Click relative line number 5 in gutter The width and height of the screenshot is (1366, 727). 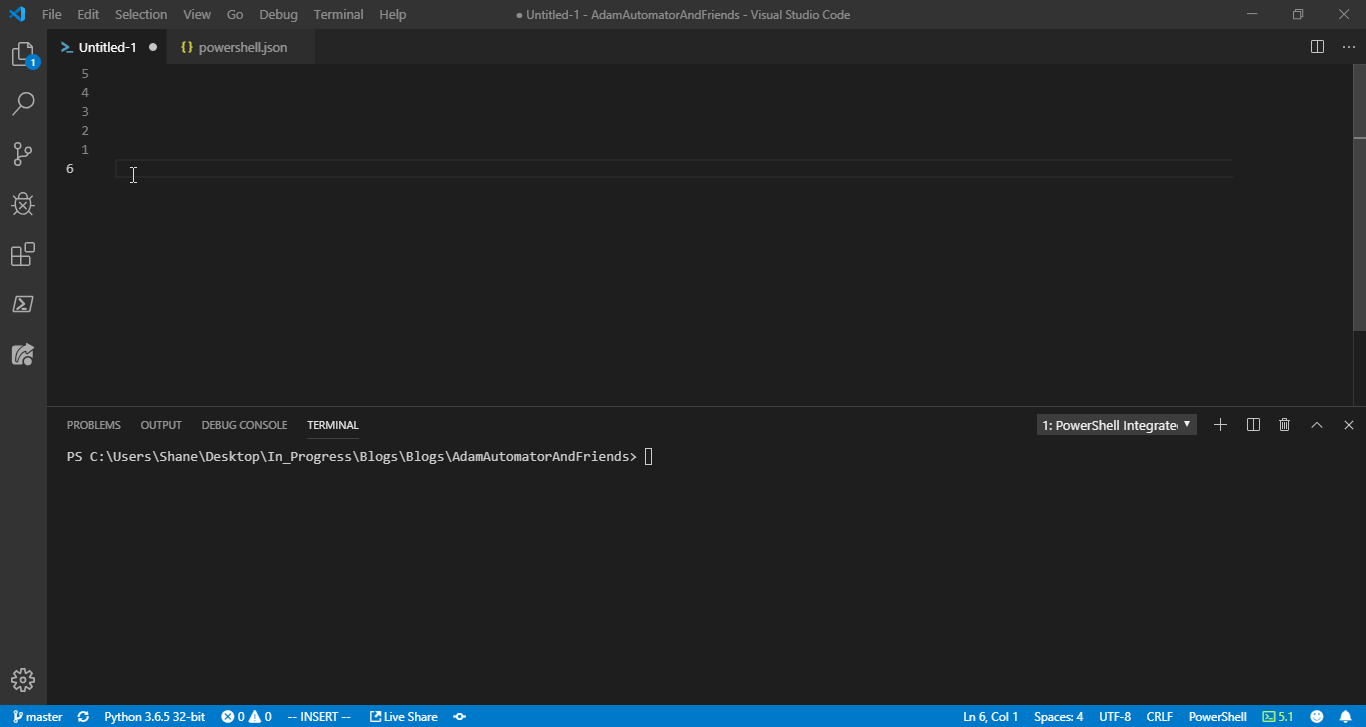[85, 74]
